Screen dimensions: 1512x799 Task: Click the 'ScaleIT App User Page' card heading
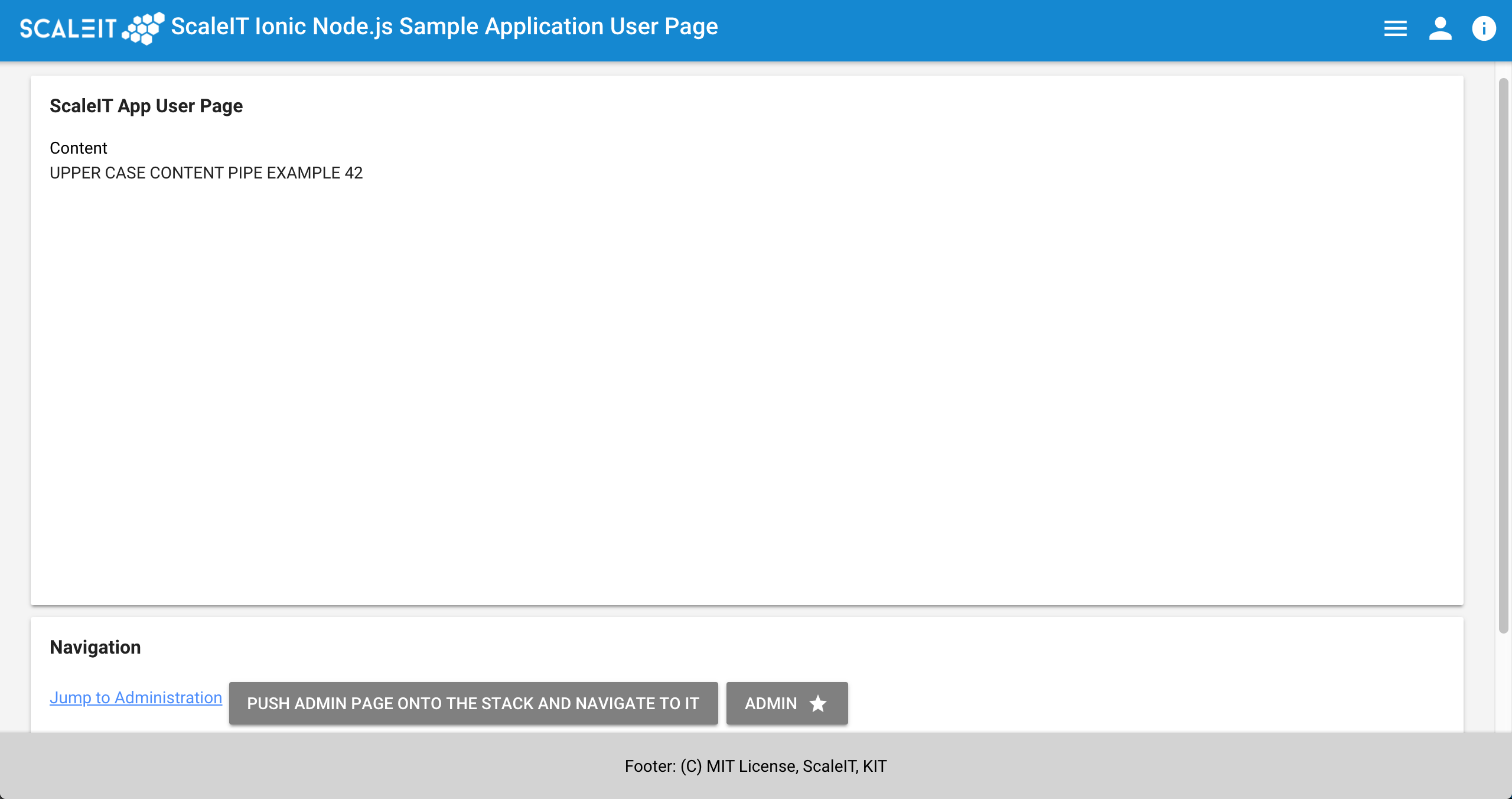(146, 106)
